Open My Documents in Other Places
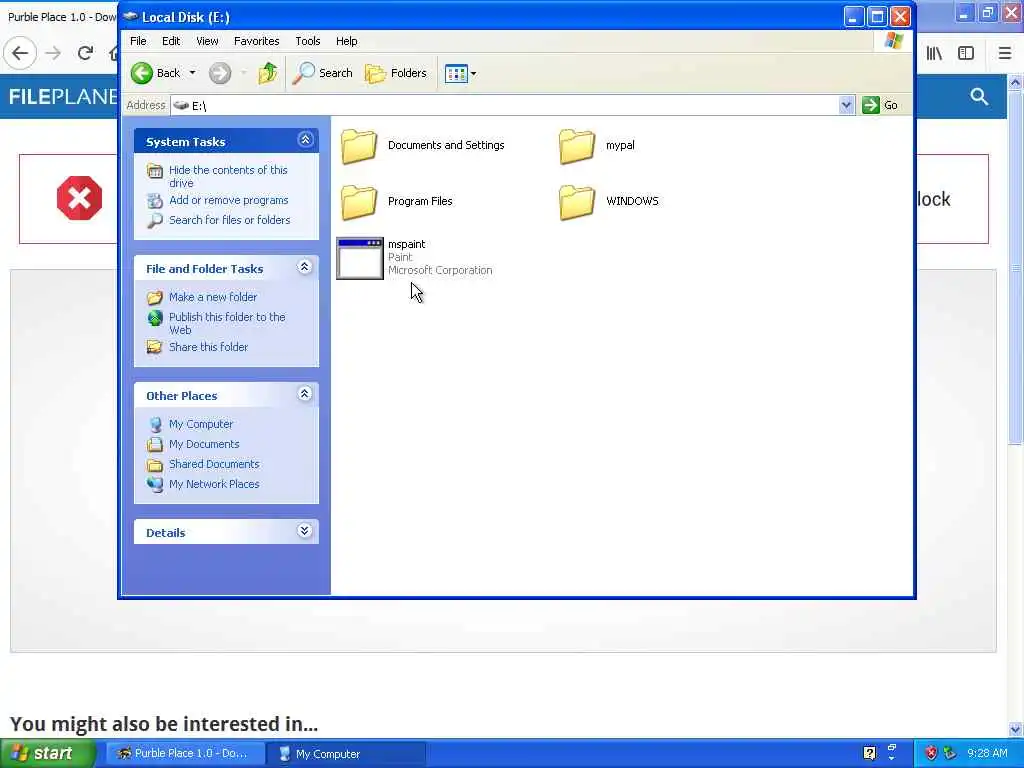 (204, 444)
